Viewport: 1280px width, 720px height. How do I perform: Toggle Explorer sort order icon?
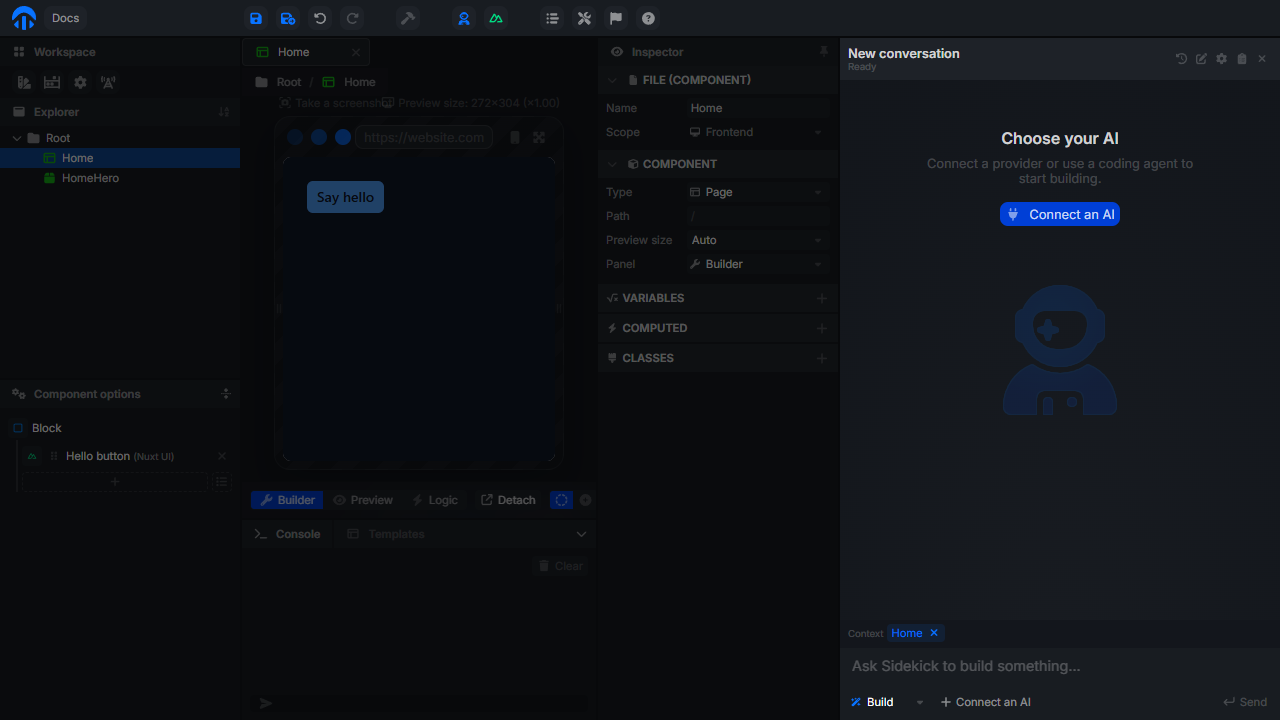(x=224, y=112)
